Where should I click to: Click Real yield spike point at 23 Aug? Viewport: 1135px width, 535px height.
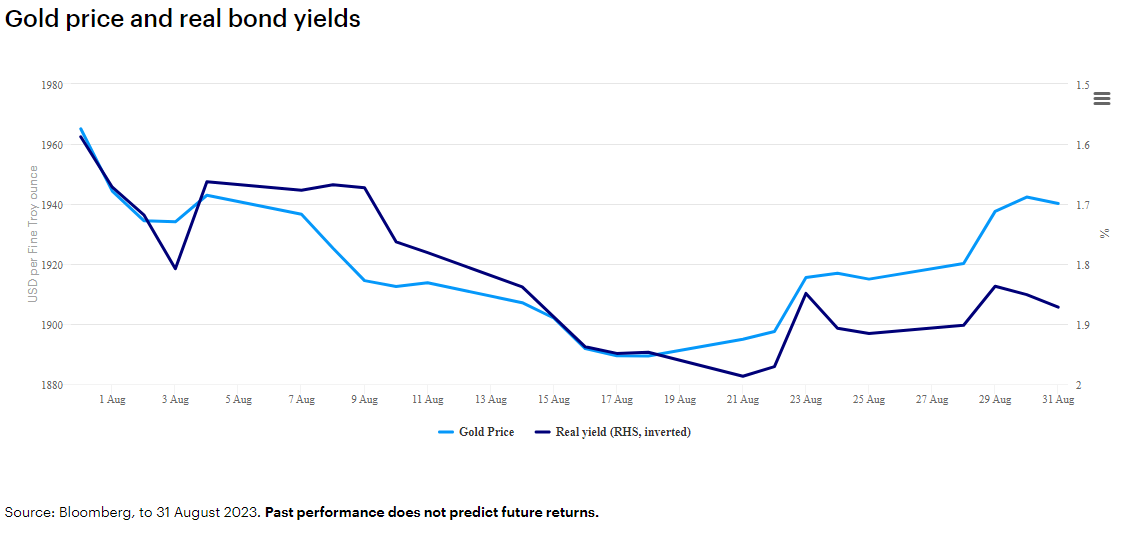[x=806, y=293]
